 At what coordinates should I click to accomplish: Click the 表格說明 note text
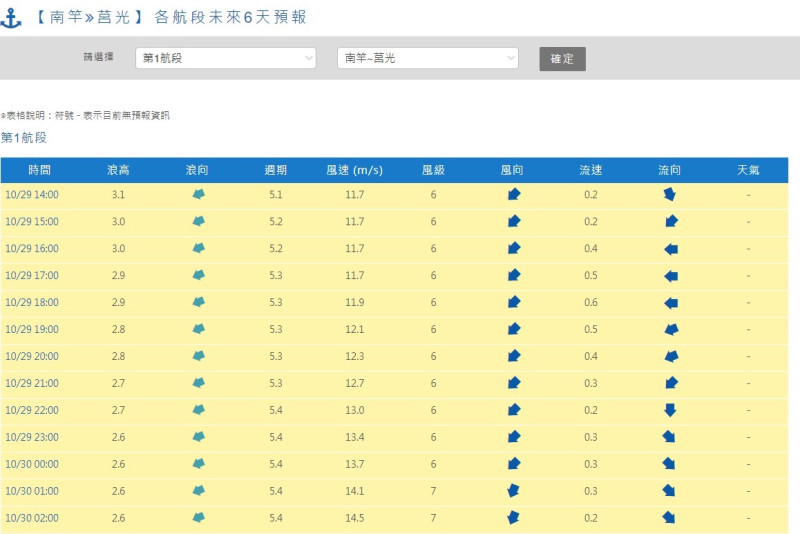click(x=85, y=116)
